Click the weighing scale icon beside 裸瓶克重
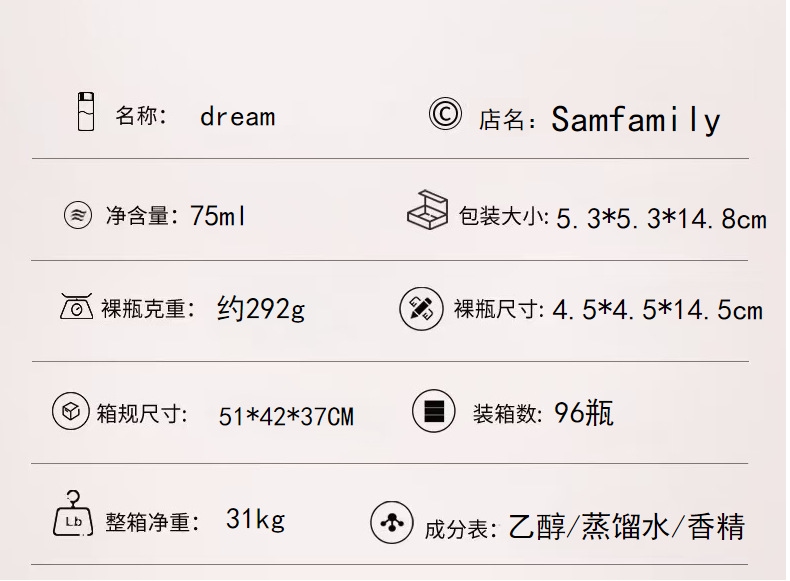The image size is (790, 581). (76, 307)
